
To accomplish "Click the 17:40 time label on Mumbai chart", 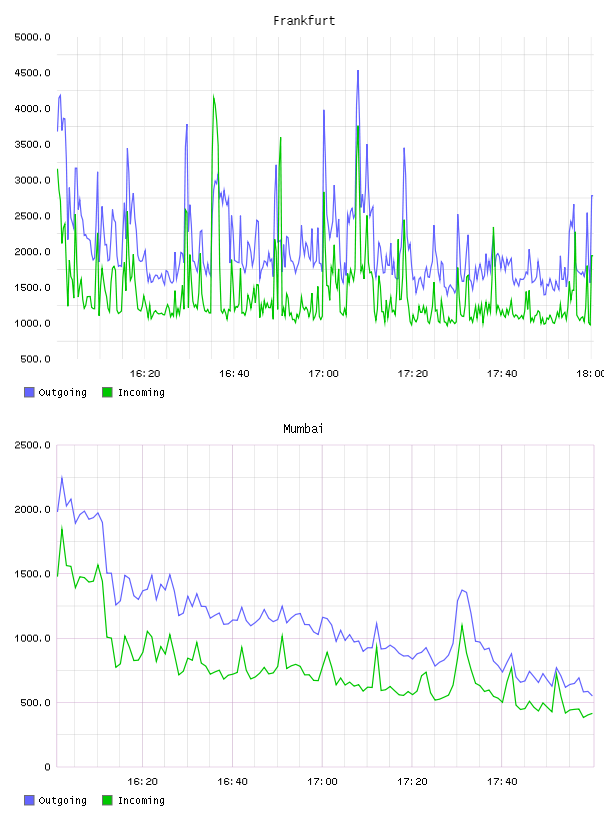I will tap(502, 782).
